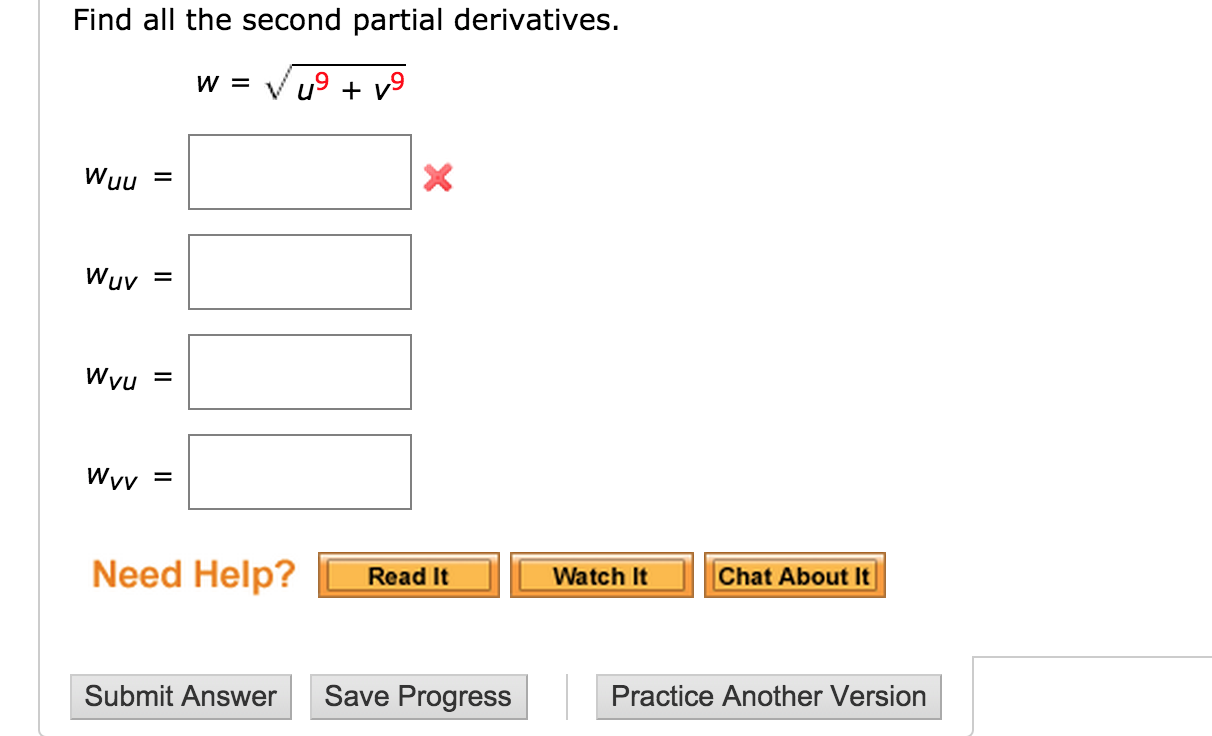Click the w_uv label text

pos(110,278)
